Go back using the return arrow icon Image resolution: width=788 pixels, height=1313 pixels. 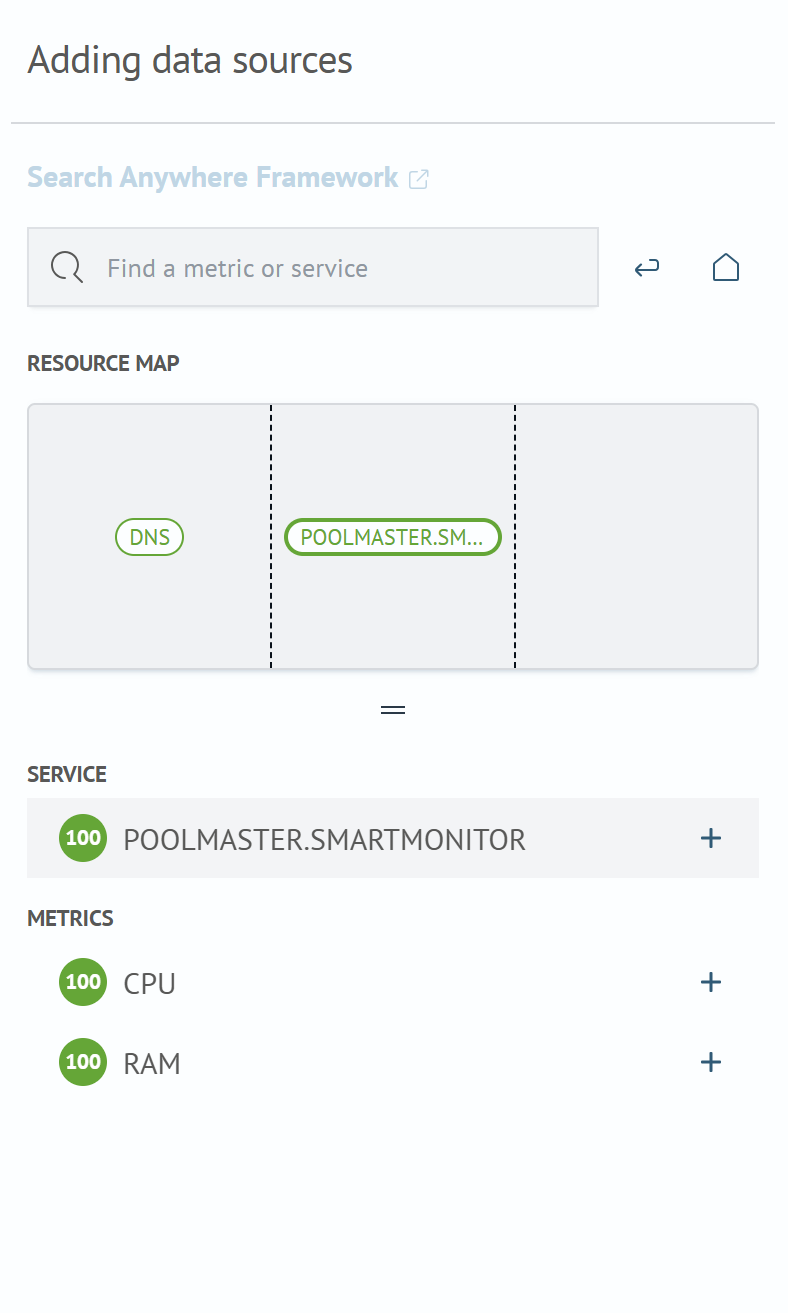(647, 267)
